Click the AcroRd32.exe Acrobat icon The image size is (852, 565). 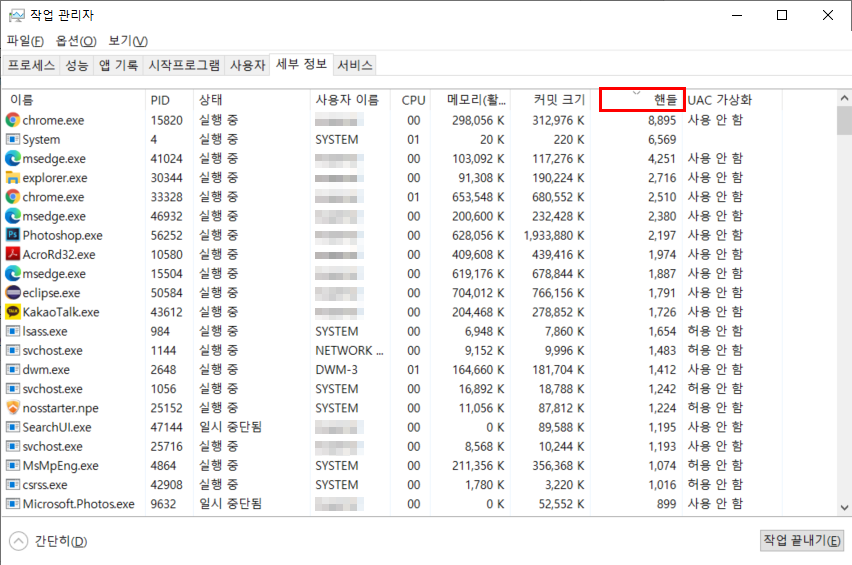pyautogui.click(x=13, y=254)
